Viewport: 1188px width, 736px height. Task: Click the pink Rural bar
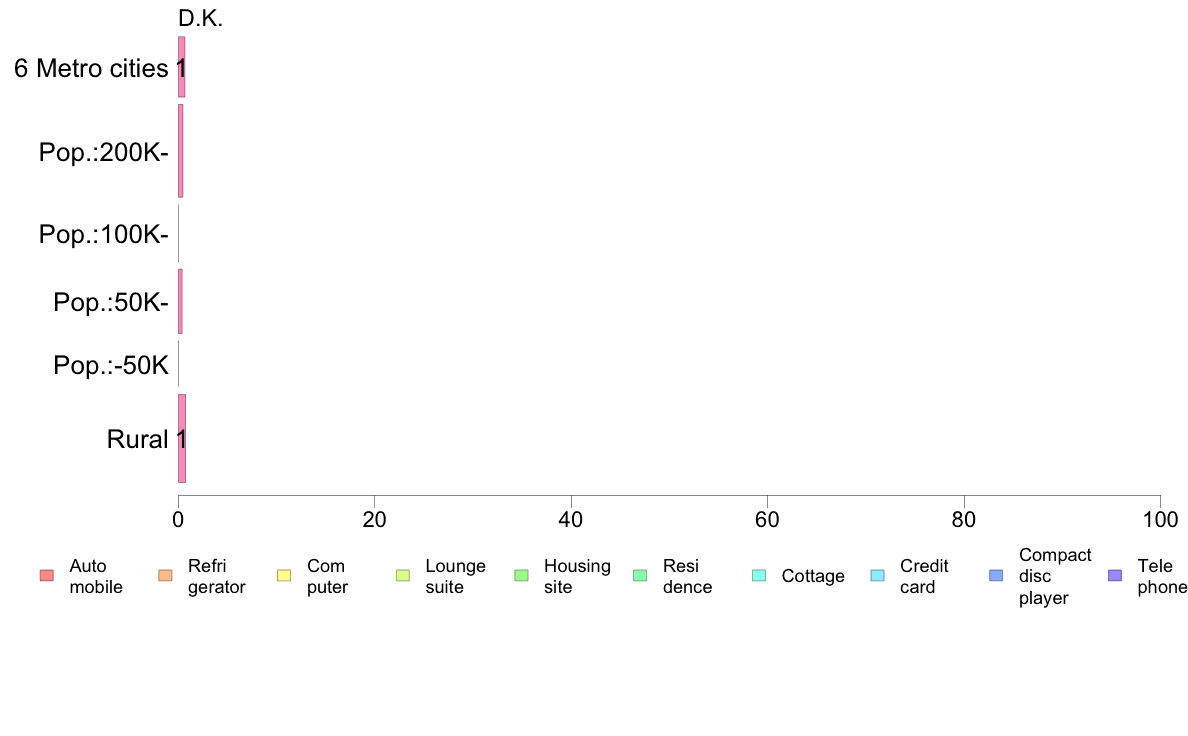(182, 438)
